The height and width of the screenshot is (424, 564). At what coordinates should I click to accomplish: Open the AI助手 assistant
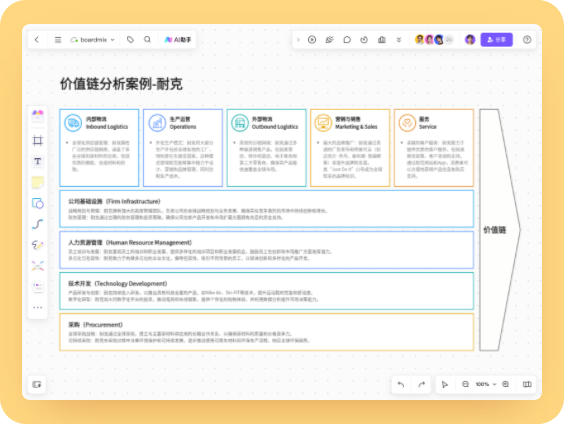click(x=178, y=40)
